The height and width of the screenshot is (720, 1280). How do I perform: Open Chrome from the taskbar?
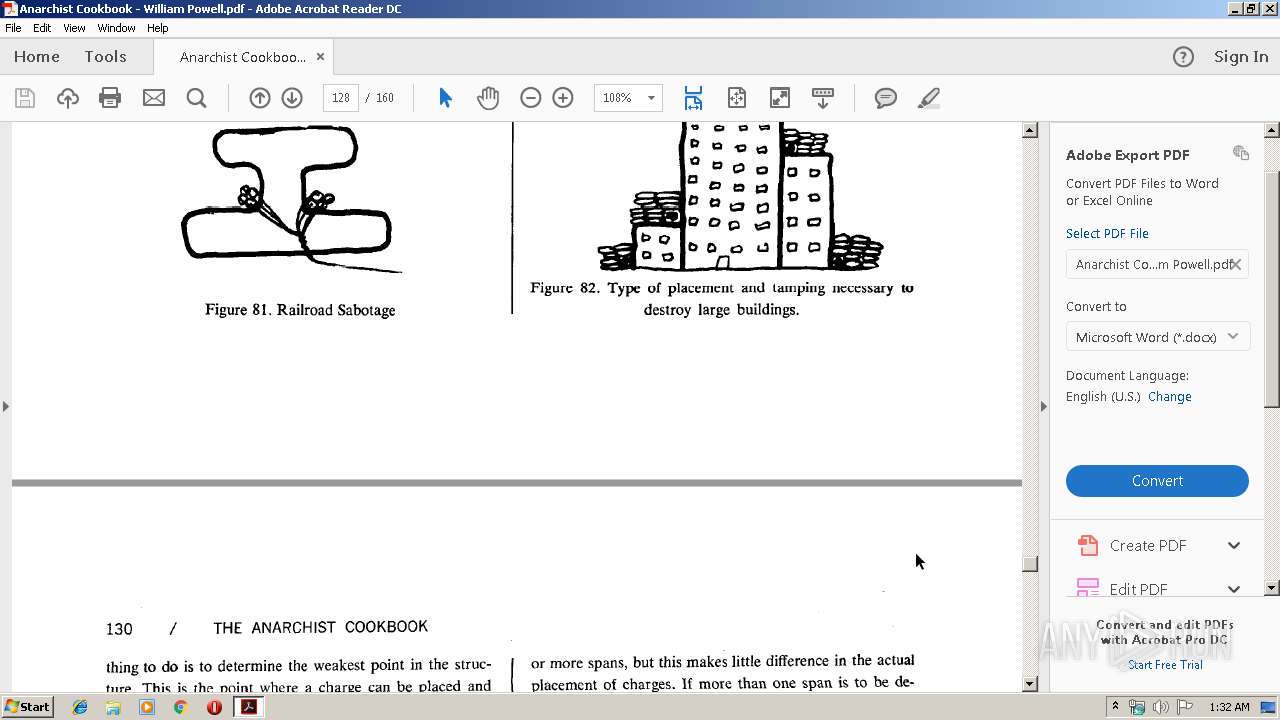[180, 707]
